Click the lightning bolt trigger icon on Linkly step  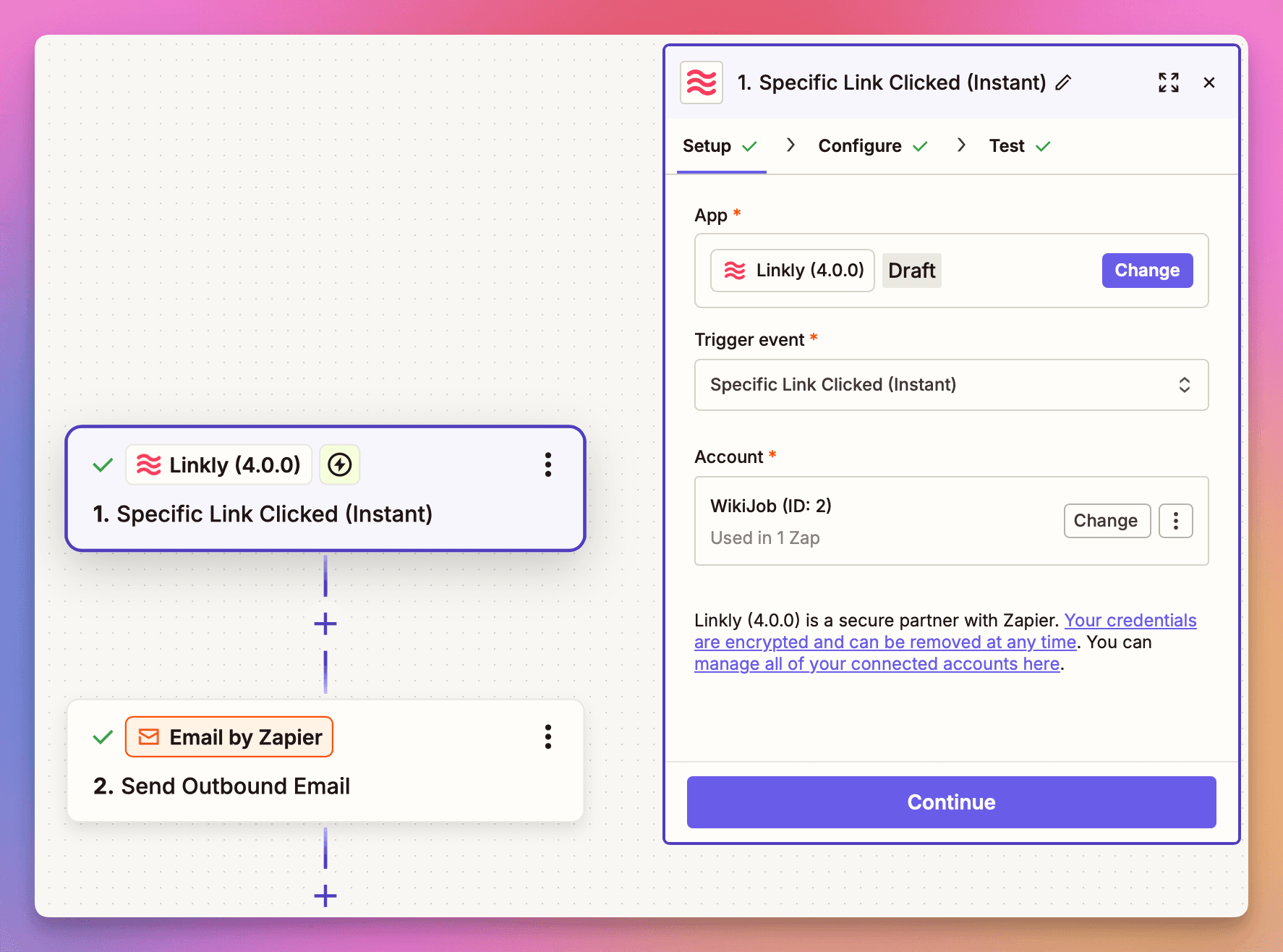tap(339, 465)
